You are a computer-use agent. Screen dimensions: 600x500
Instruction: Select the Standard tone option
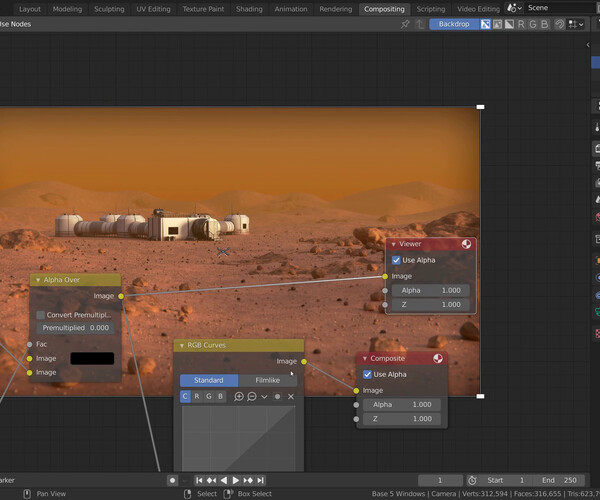[x=209, y=380]
